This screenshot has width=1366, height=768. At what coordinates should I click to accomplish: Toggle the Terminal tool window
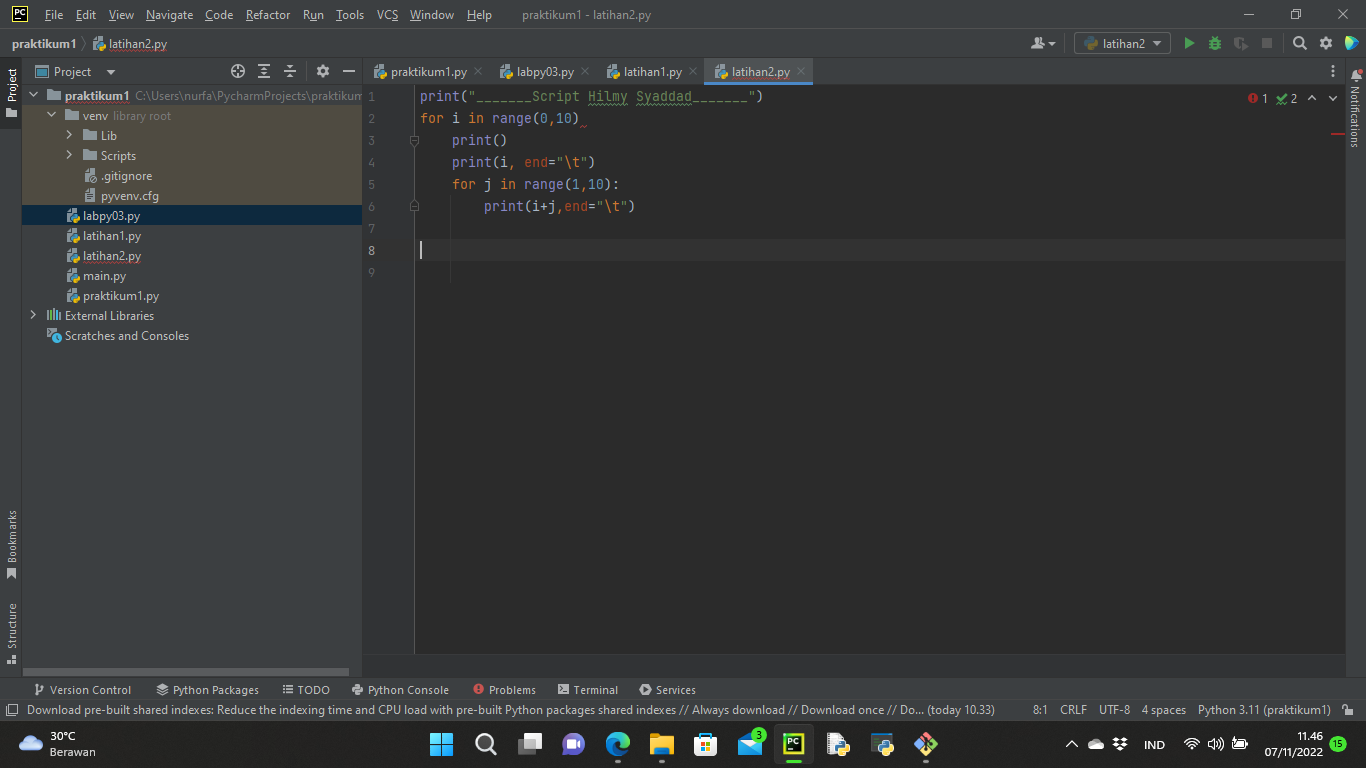pyautogui.click(x=588, y=689)
